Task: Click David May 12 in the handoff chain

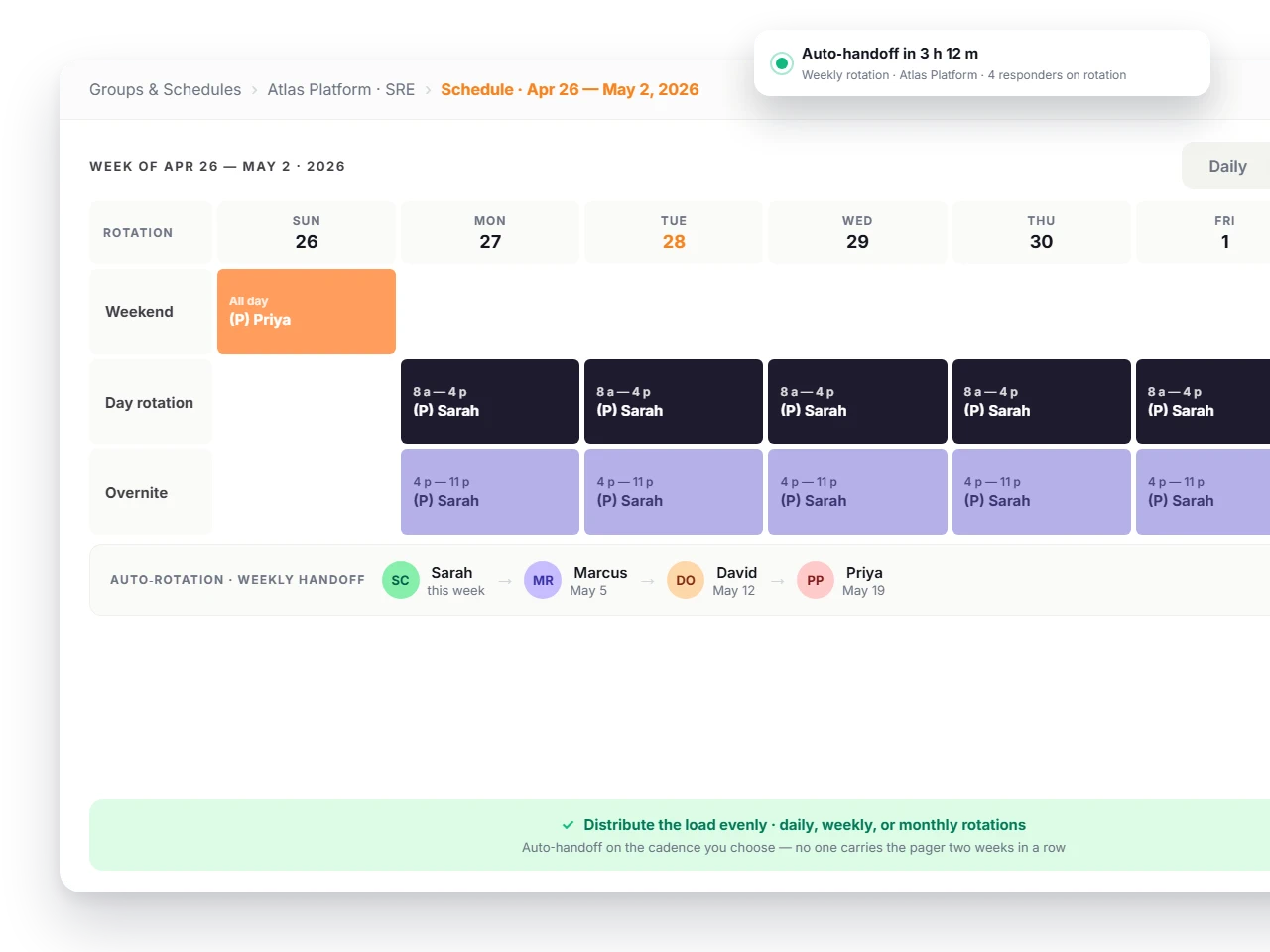Action: 735,581
